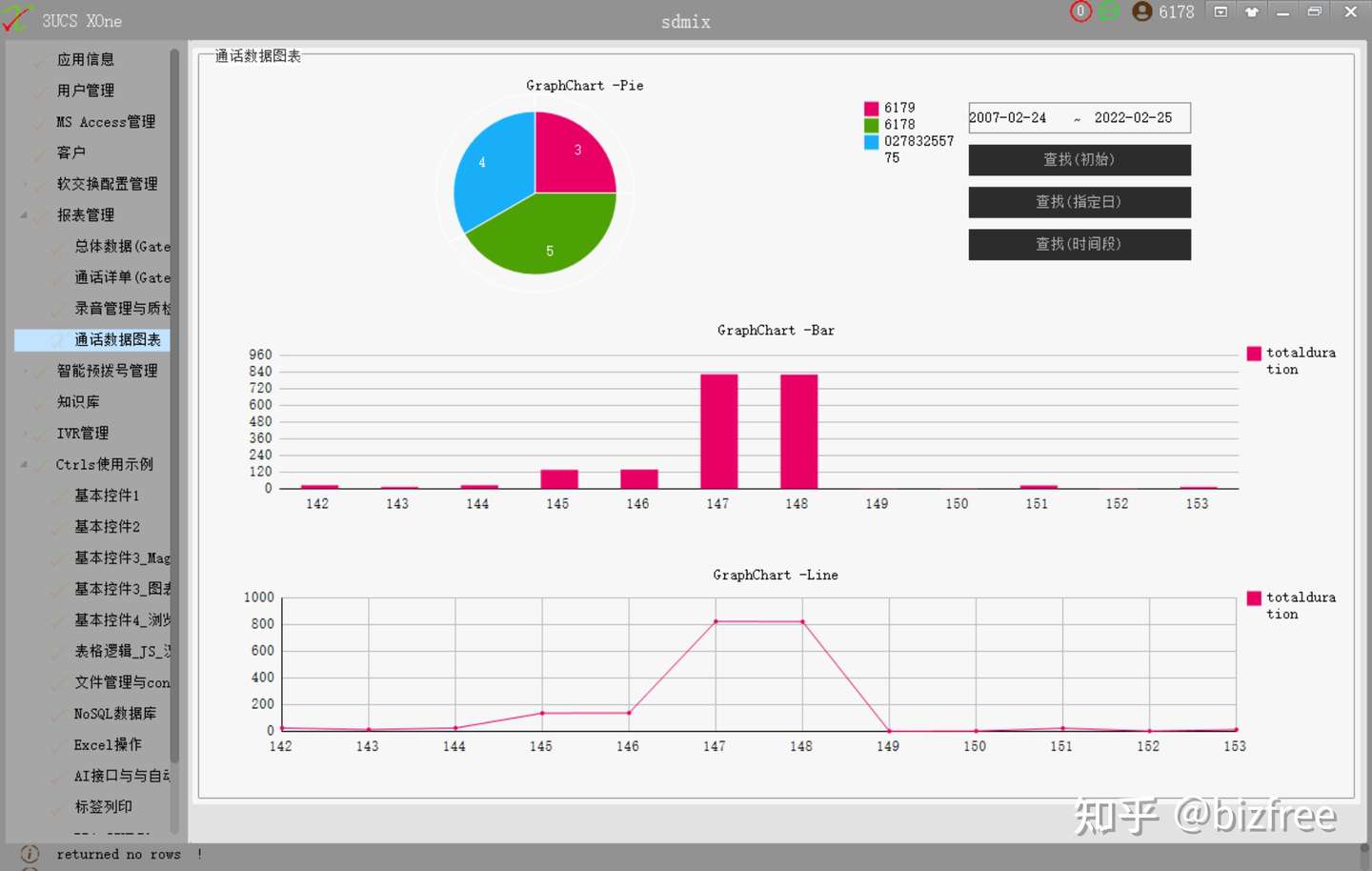This screenshot has width=1372, height=871.
Task: Collapse the Ctrls使用示例 tree node
Action: coord(23,465)
